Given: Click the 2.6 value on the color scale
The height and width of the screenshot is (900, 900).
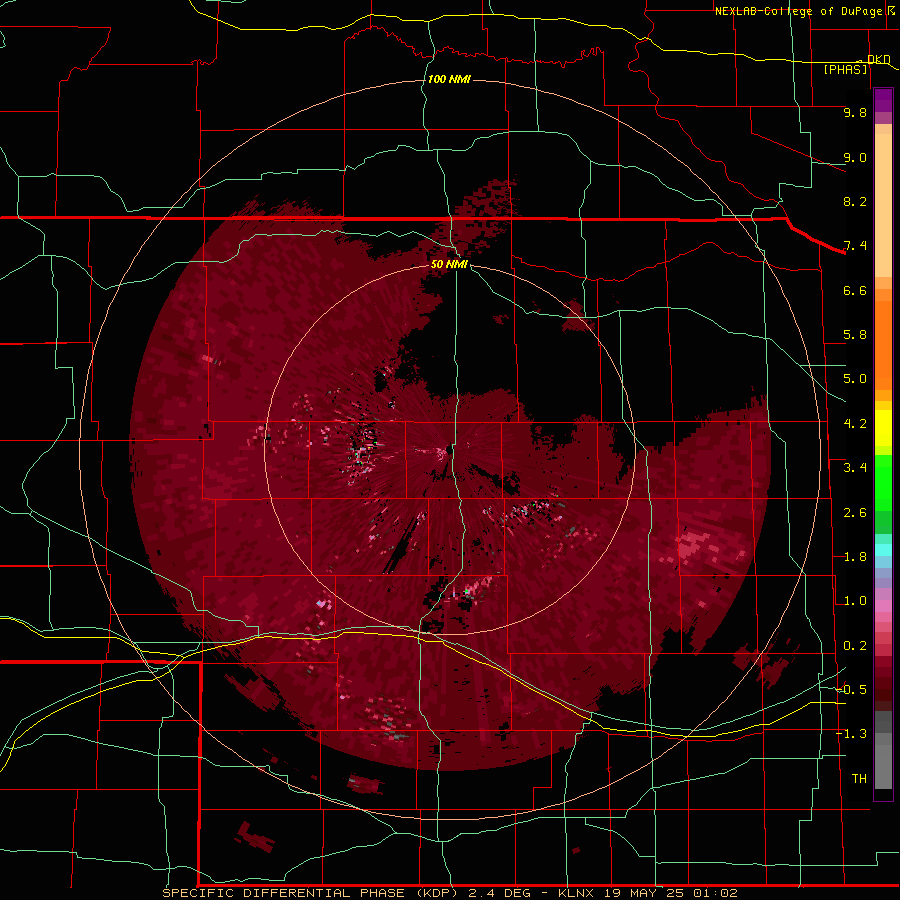Looking at the screenshot, I should tap(855, 513).
